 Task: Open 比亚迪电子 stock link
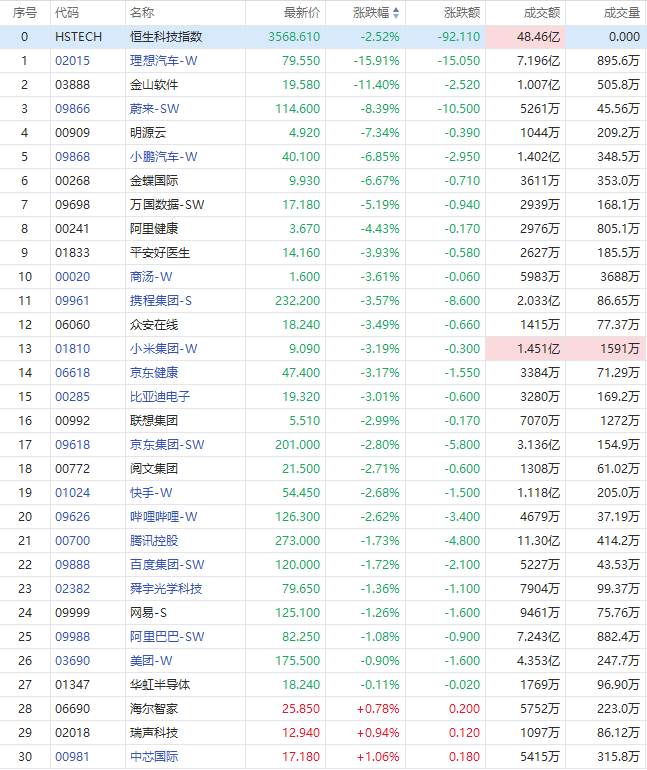pos(160,397)
